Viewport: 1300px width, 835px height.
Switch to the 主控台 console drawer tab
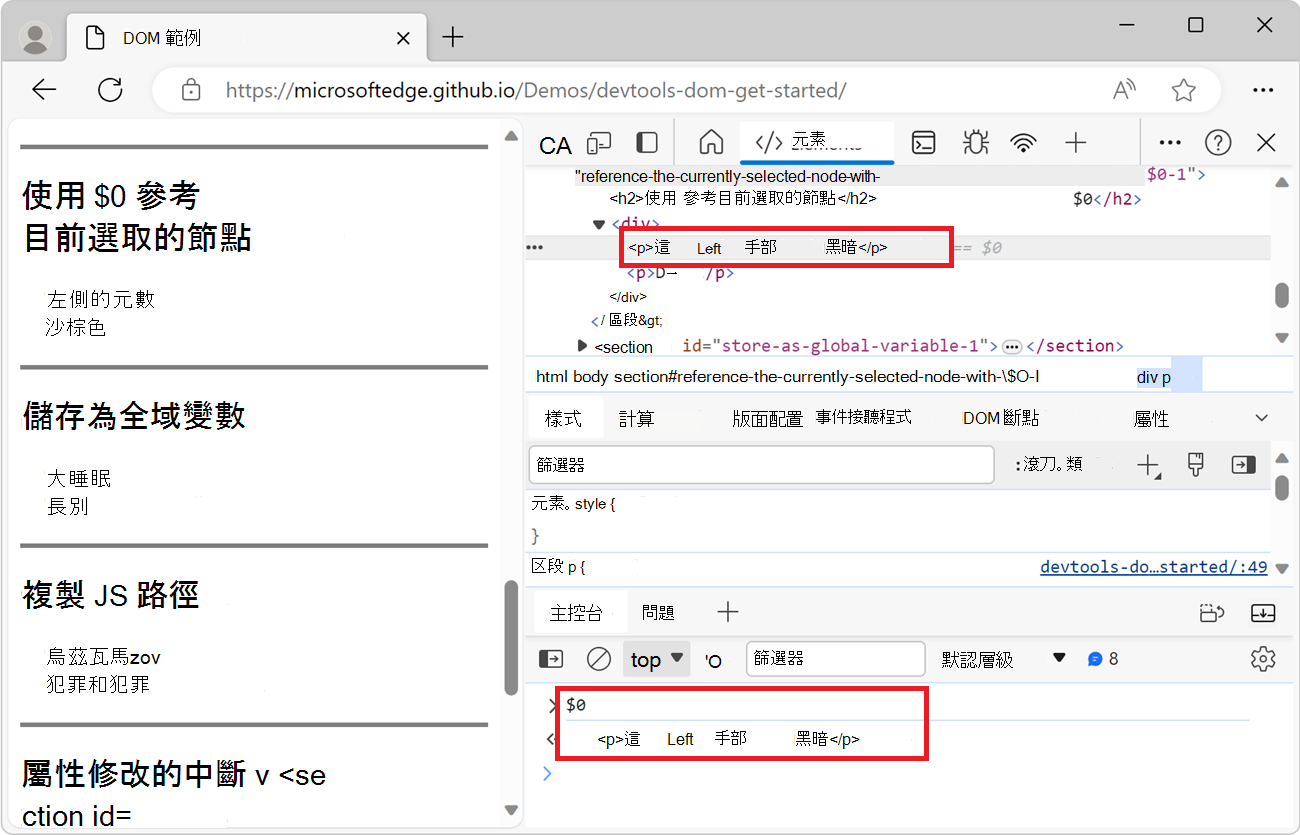click(576, 613)
